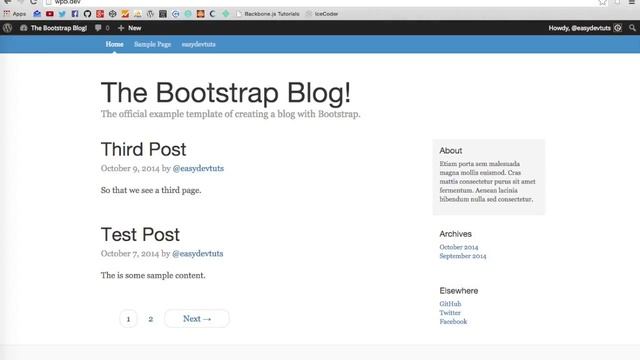The width and height of the screenshot is (640, 360).
Task: Go to pagination page 1
Action: click(x=128, y=319)
